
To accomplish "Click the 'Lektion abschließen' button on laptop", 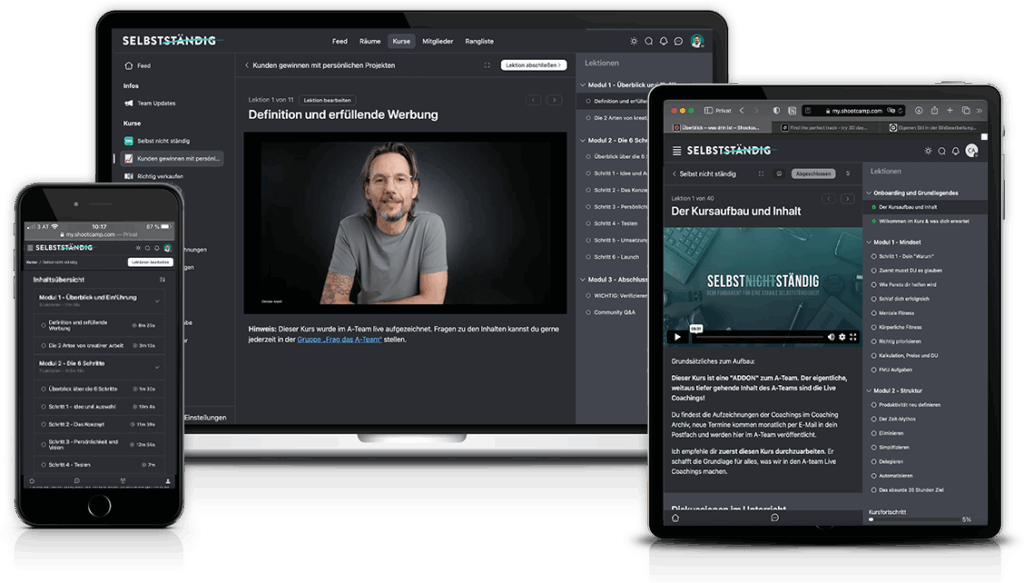I will coord(534,65).
